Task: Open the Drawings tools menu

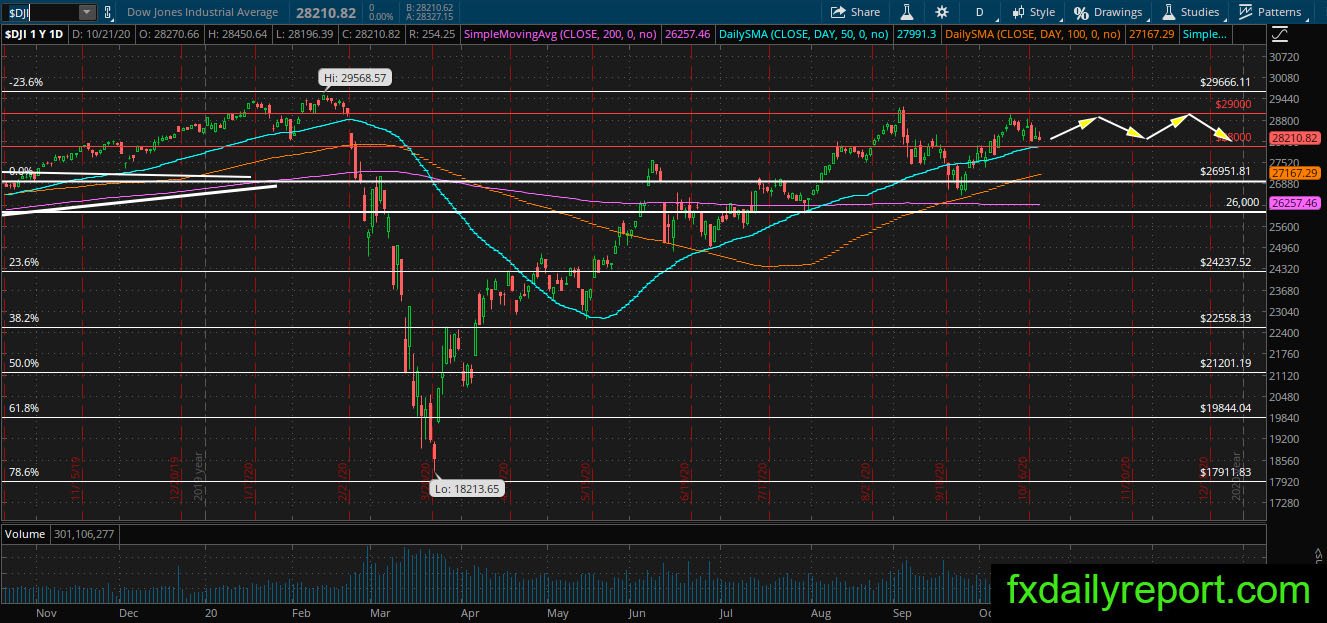Action: click(1108, 12)
